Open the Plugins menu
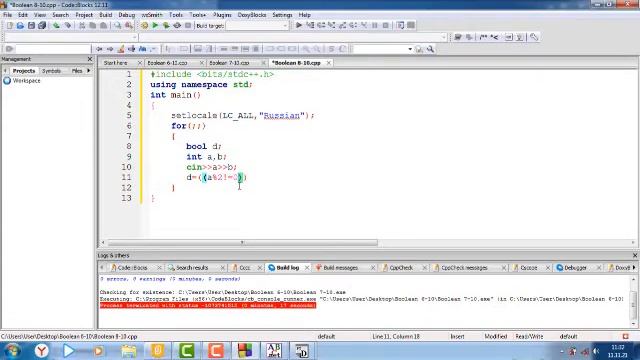The width and height of the screenshot is (640, 360). pyautogui.click(x=222, y=15)
